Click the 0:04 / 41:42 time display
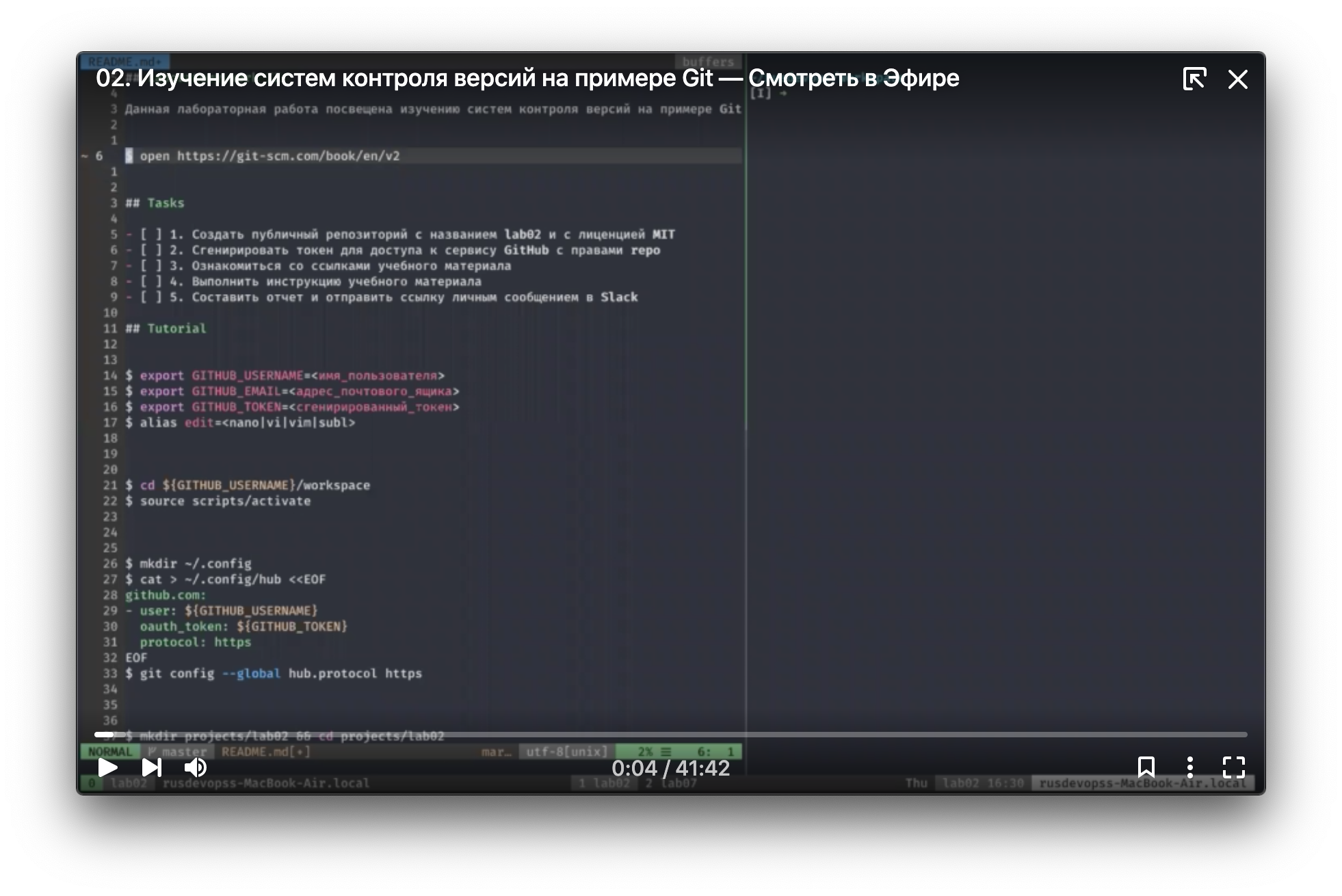This screenshot has width=1342, height=896. [670, 768]
